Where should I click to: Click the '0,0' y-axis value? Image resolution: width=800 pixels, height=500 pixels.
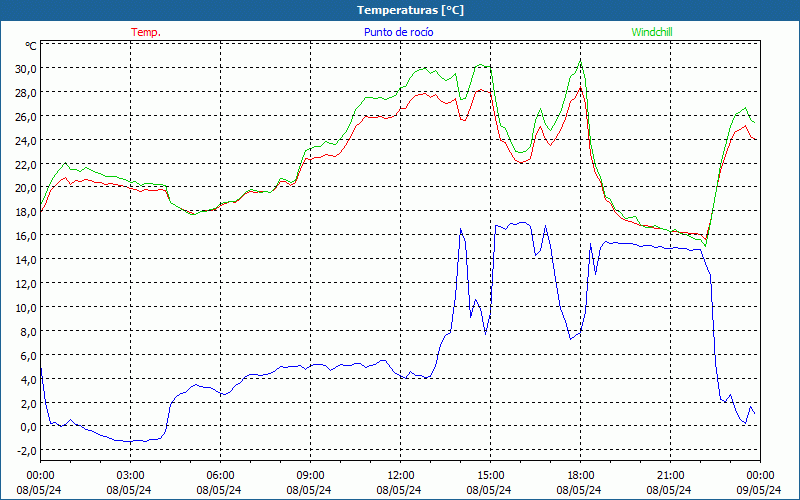pyautogui.click(x=28, y=427)
